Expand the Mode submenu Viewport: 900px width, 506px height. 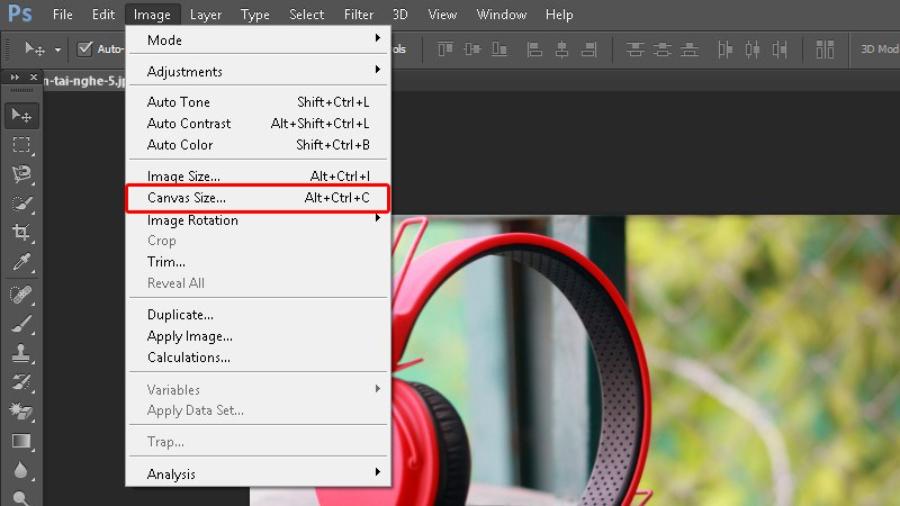pyautogui.click(x=258, y=40)
